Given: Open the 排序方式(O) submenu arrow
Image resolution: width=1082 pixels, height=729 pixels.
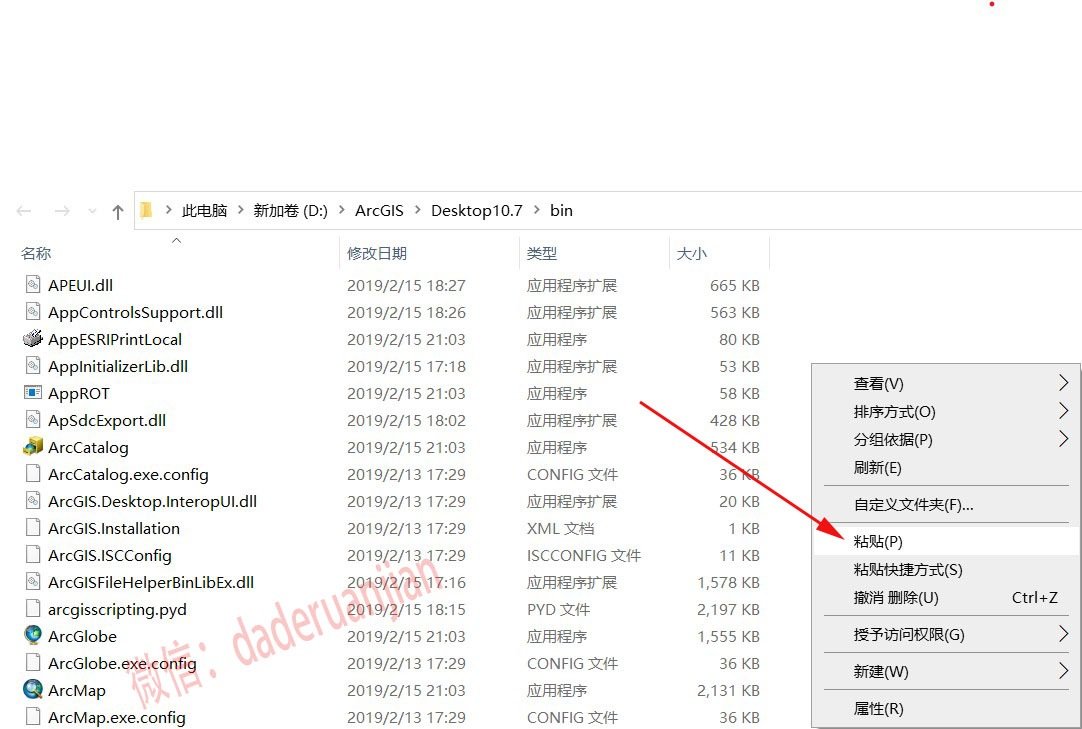Looking at the screenshot, I should coord(1063,411).
